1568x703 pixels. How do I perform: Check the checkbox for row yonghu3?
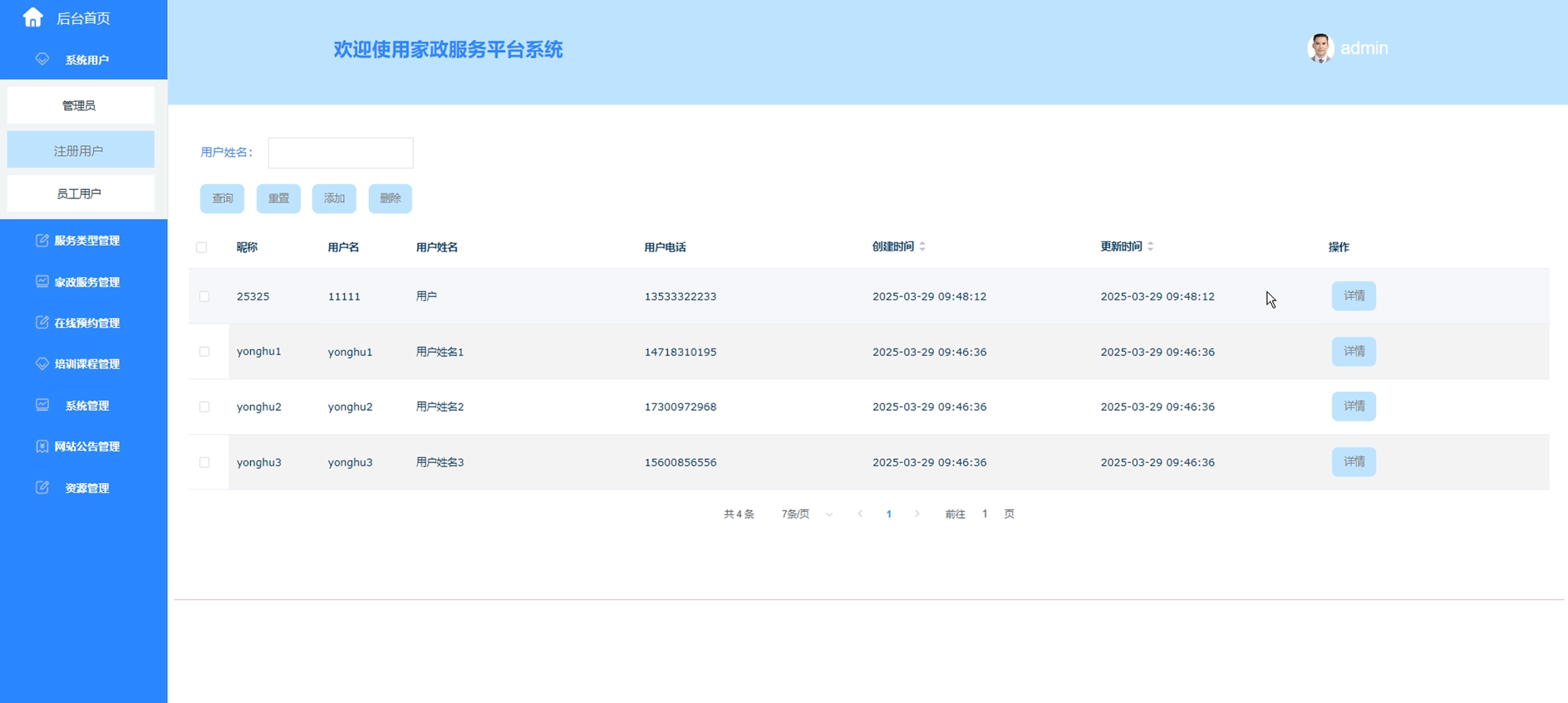(x=204, y=462)
